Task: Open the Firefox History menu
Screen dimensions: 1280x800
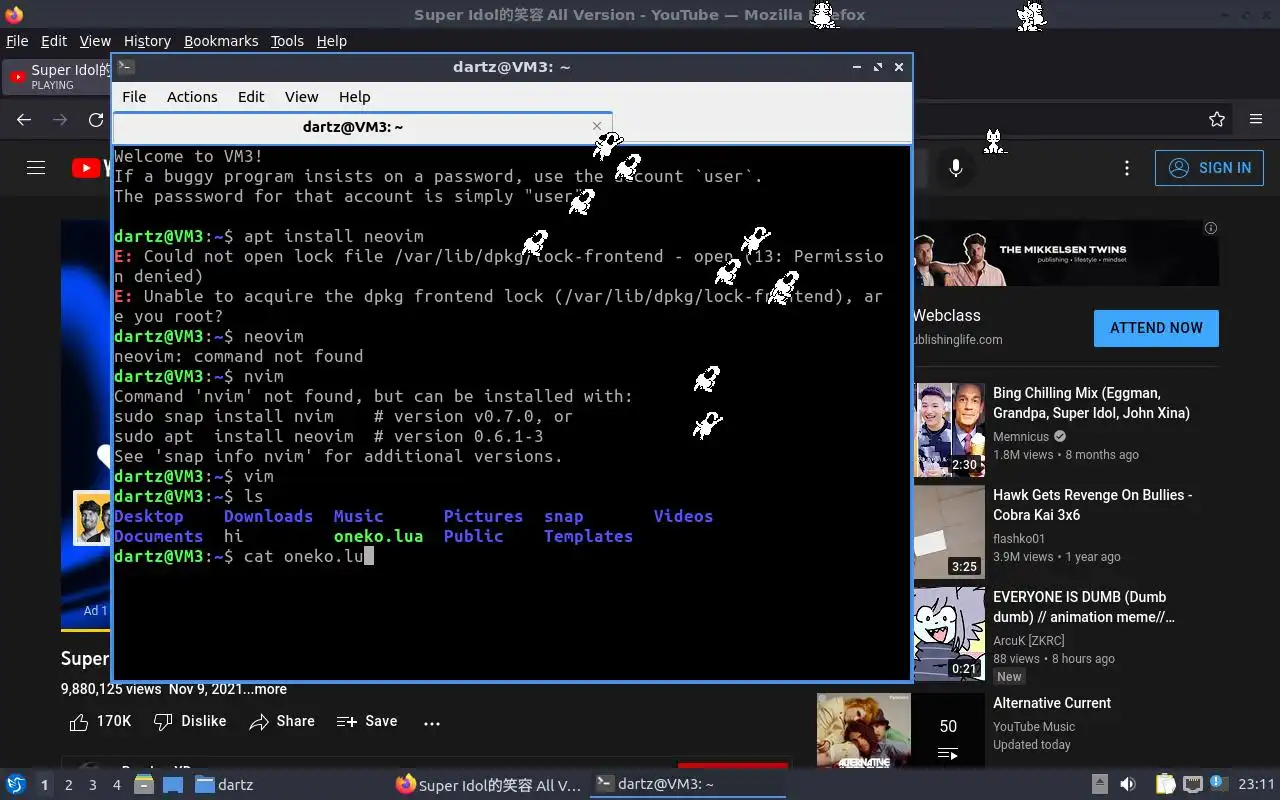Action: [147, 41]
